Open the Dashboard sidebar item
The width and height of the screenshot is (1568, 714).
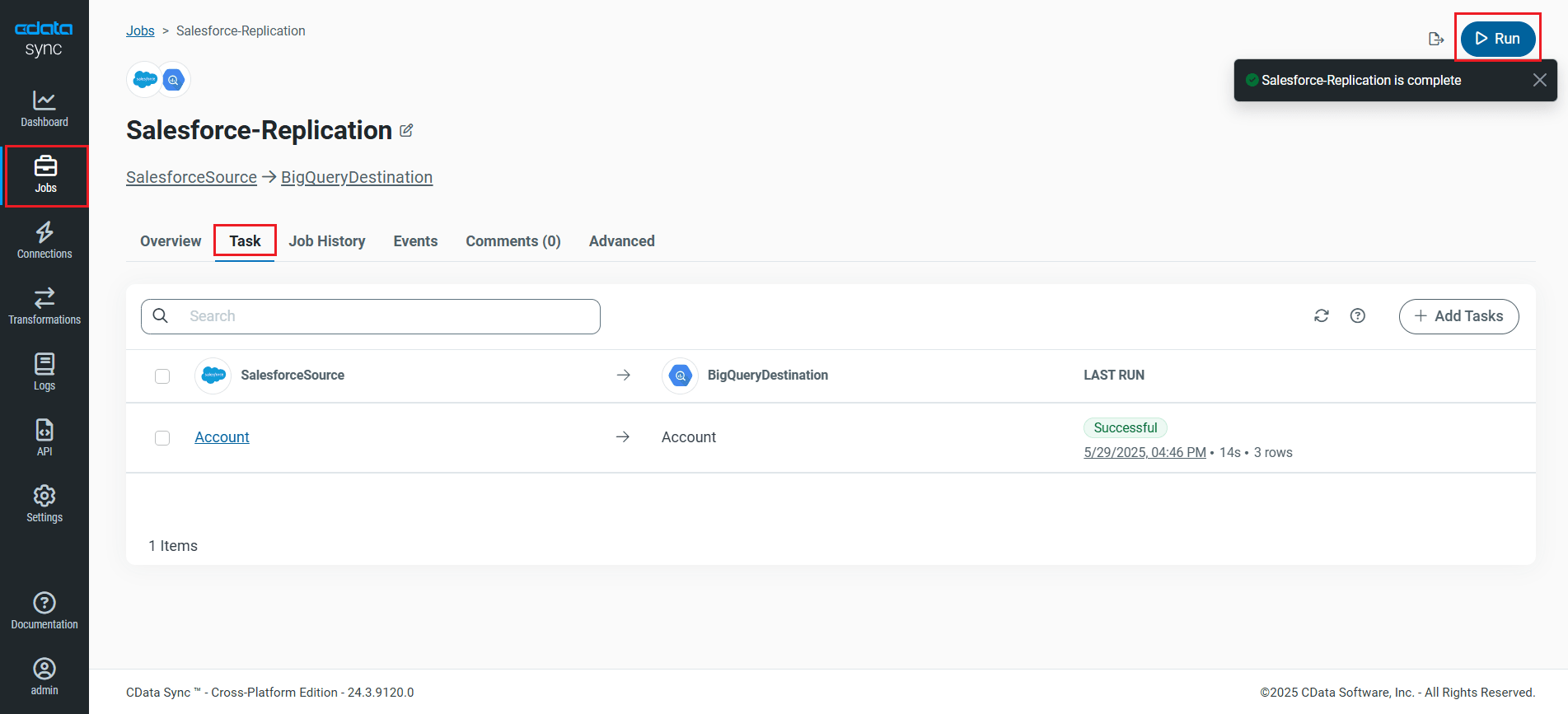[44, 109]
